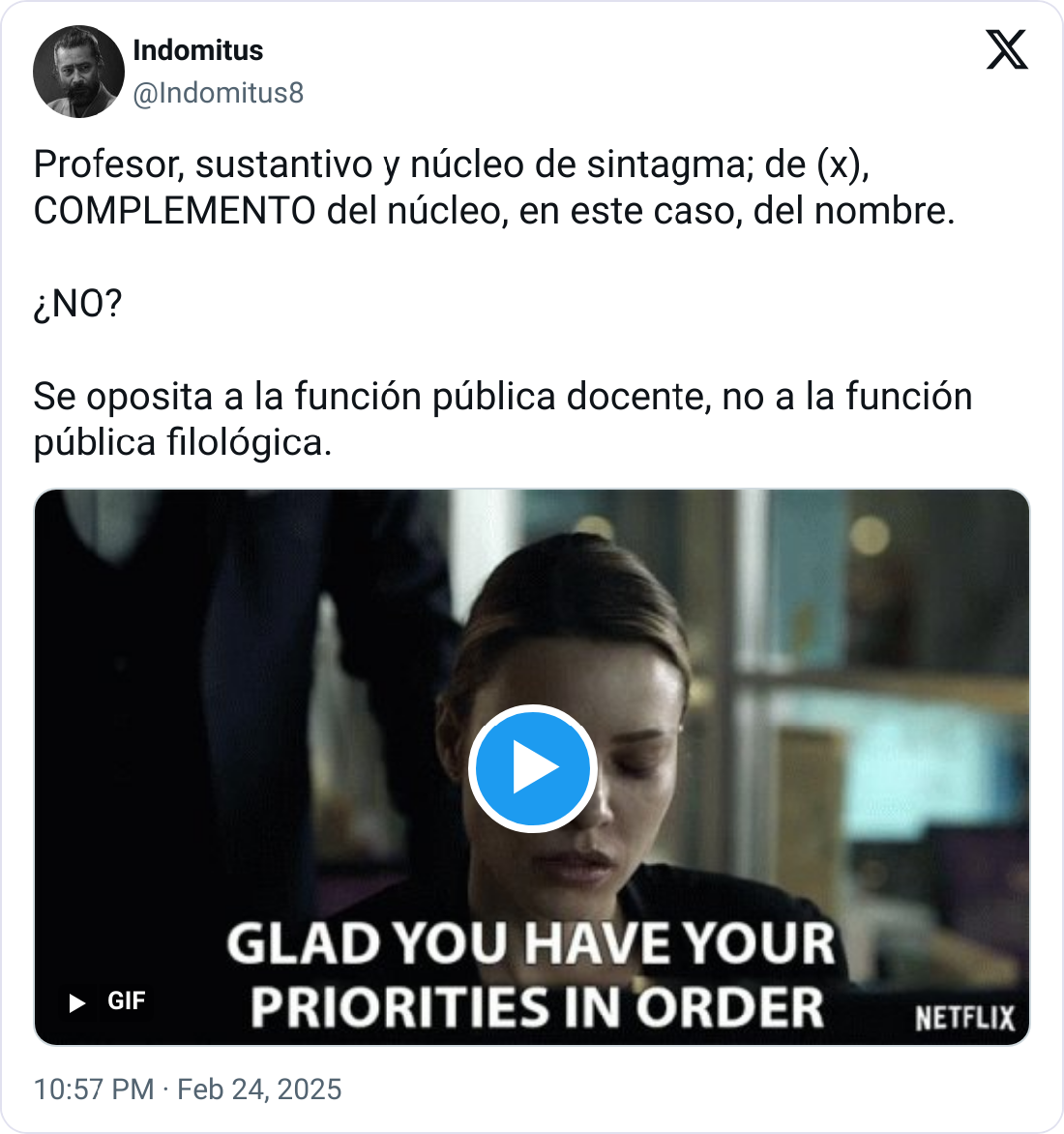The height and width of the screenshot is (1134, 1064).
Task: Click the small play triangle beside GIF label
Action: [76, 1002]
